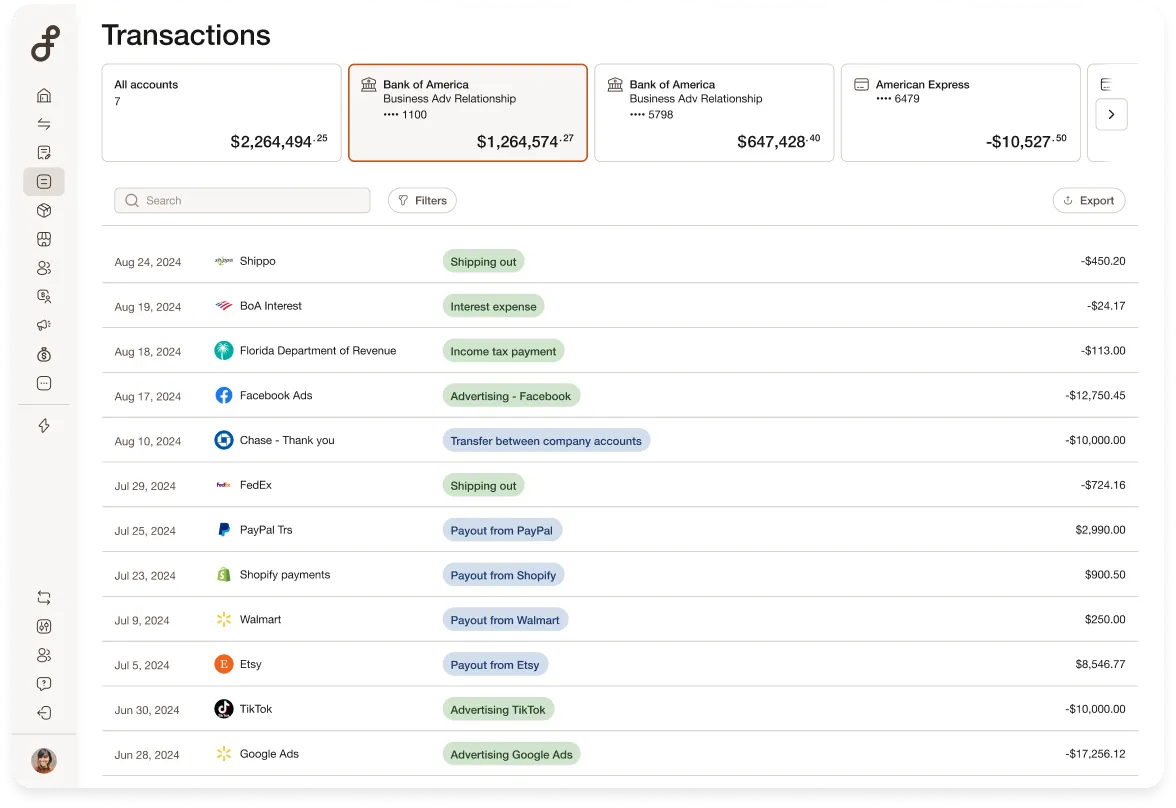
Task: Click the Payout from Walmart tag
Action: 505,620
